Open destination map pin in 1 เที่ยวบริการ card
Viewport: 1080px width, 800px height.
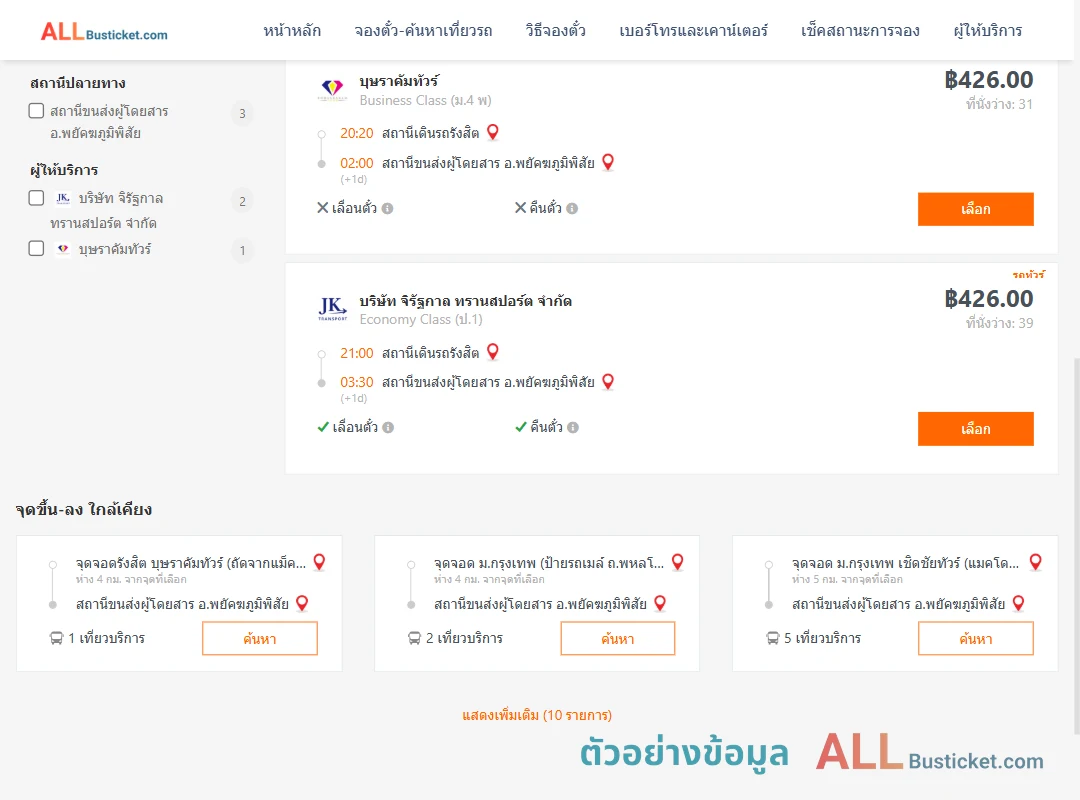(x=302, y=604)
